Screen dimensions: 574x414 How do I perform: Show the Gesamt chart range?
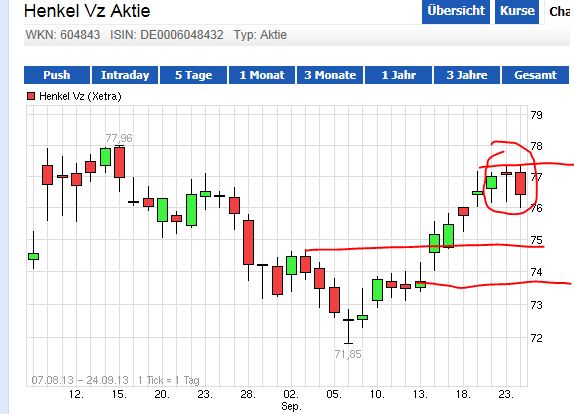pos(535,75)
